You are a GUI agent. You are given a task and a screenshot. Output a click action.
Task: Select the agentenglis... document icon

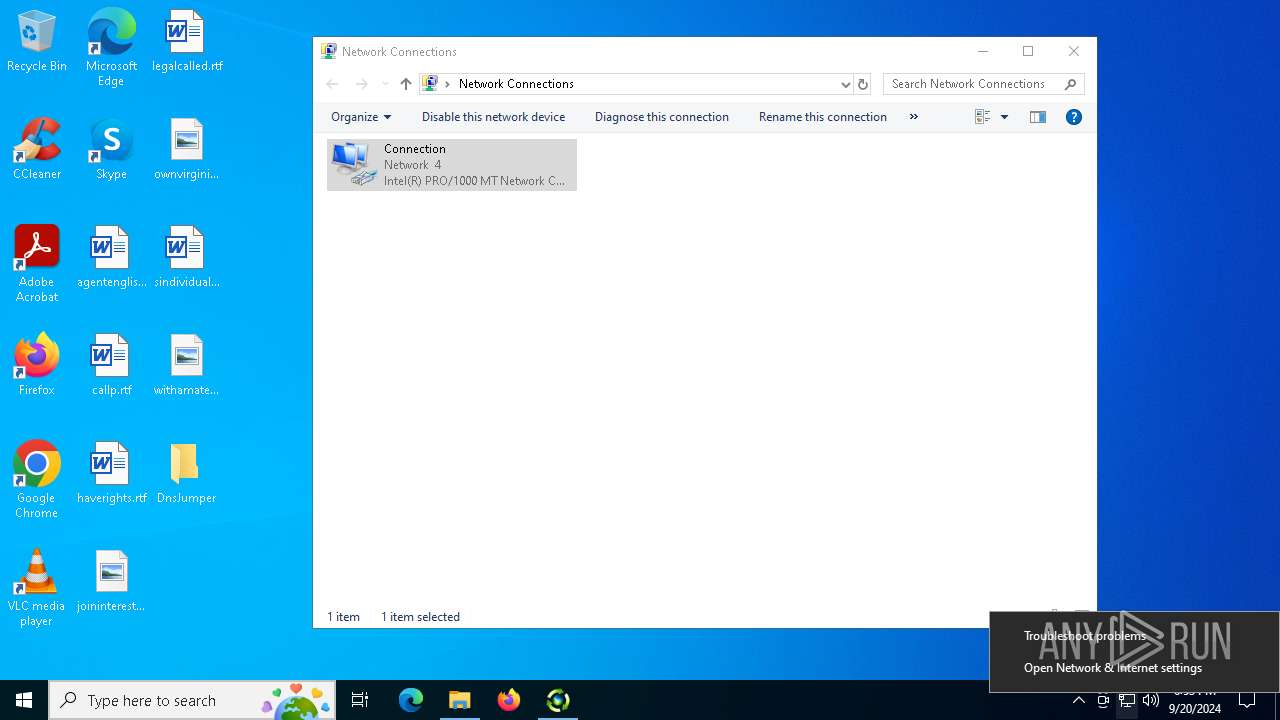point(111,258)
